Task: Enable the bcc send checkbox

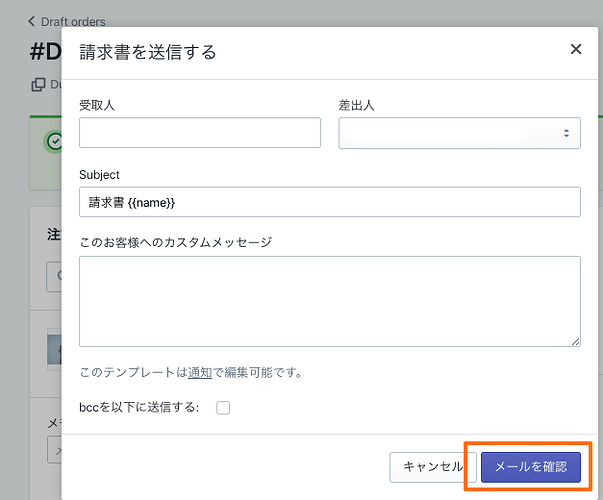Action: point(223,407)
